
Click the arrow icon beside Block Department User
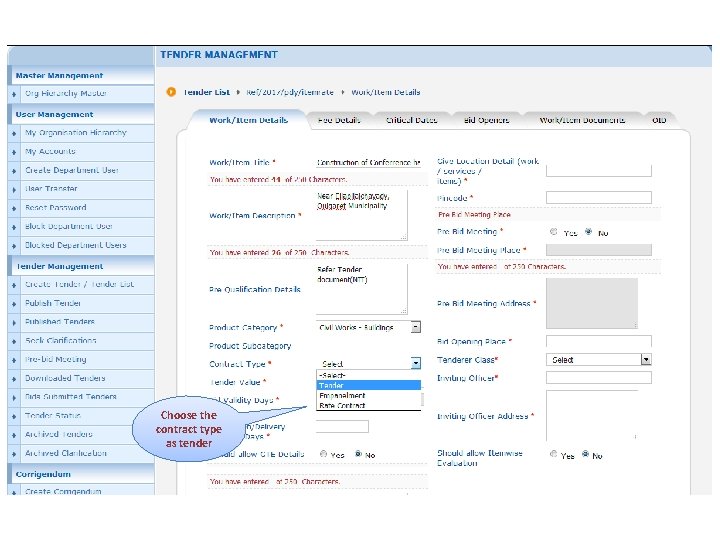(14, 227)
